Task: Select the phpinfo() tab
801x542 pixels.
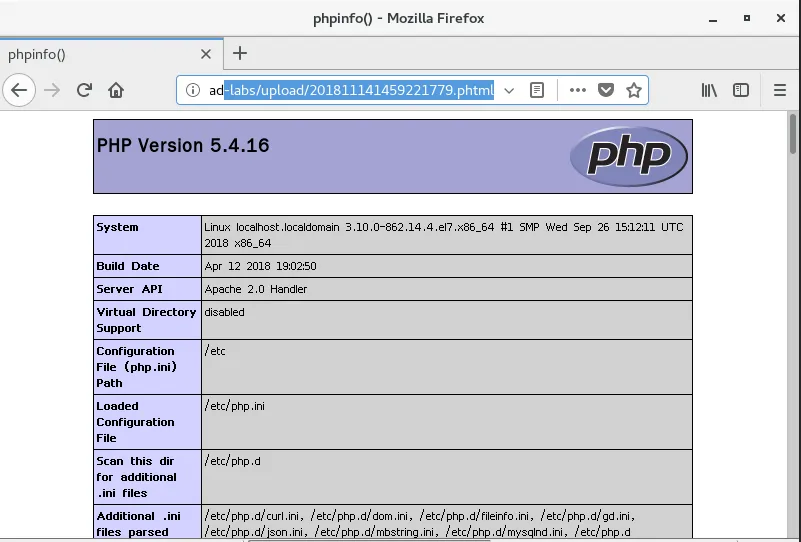Action: pyautogui.click(x=90, y=54)
